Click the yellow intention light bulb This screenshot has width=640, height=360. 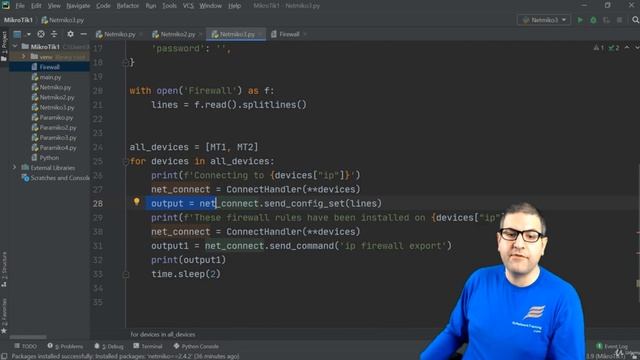click(136, 202)
